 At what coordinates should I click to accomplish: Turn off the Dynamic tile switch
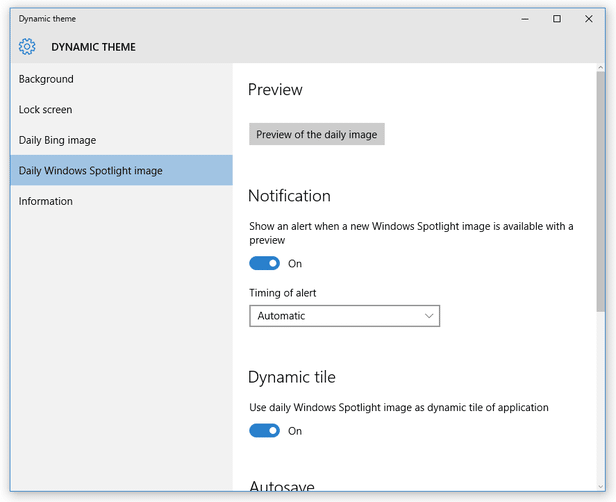pos(264,431)
